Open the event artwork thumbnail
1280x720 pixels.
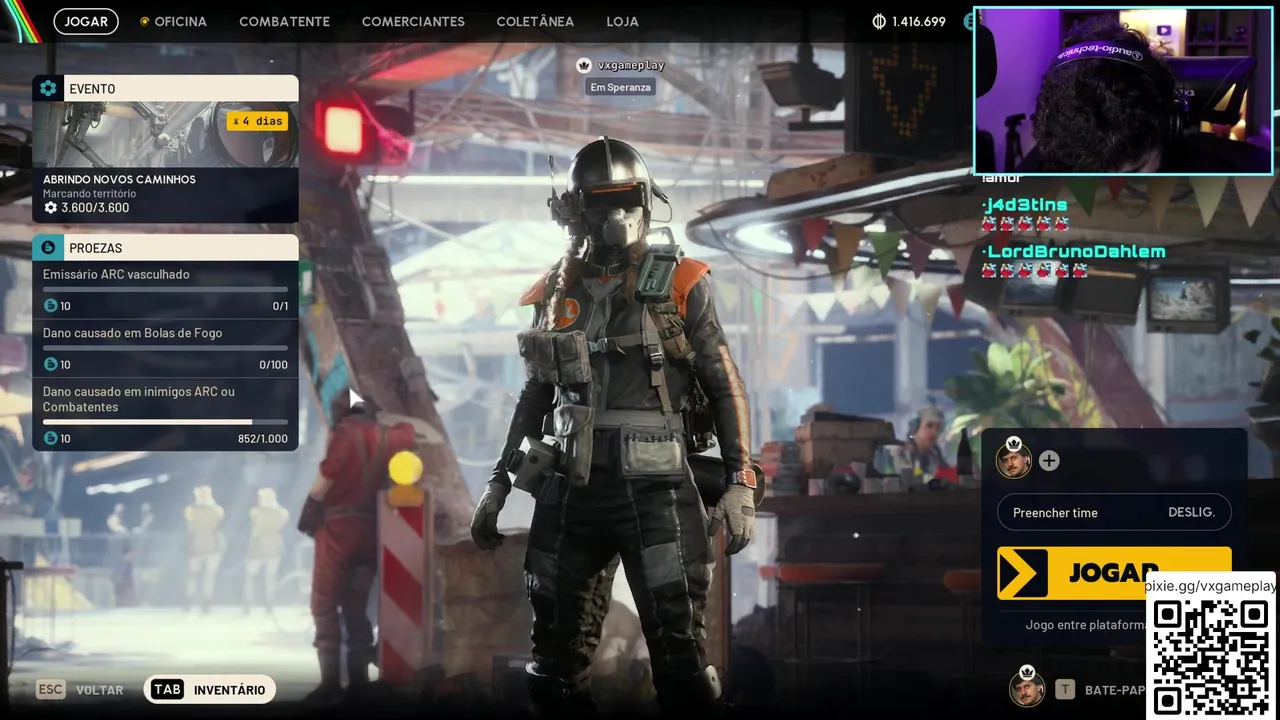[x=165, y=134]
